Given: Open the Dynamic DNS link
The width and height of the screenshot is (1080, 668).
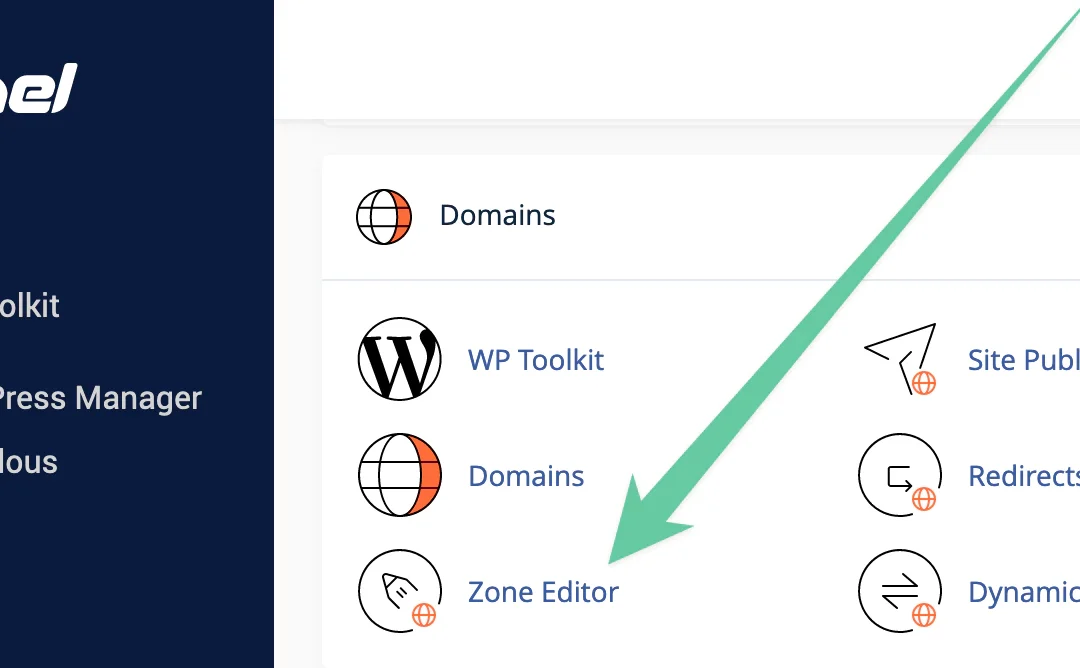Looking at the screenshot, I should click(1020, 592).
